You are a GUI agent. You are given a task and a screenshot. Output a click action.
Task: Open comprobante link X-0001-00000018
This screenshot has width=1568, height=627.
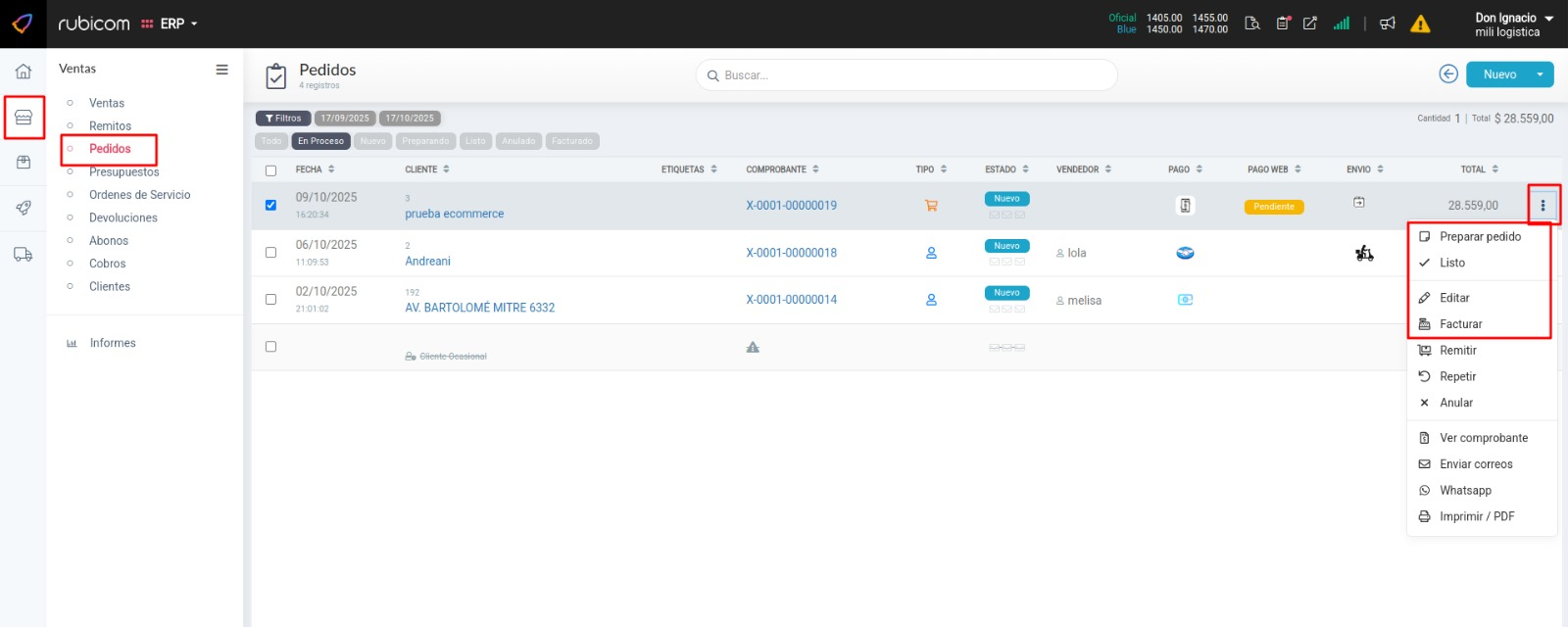[x=791, y=253]
